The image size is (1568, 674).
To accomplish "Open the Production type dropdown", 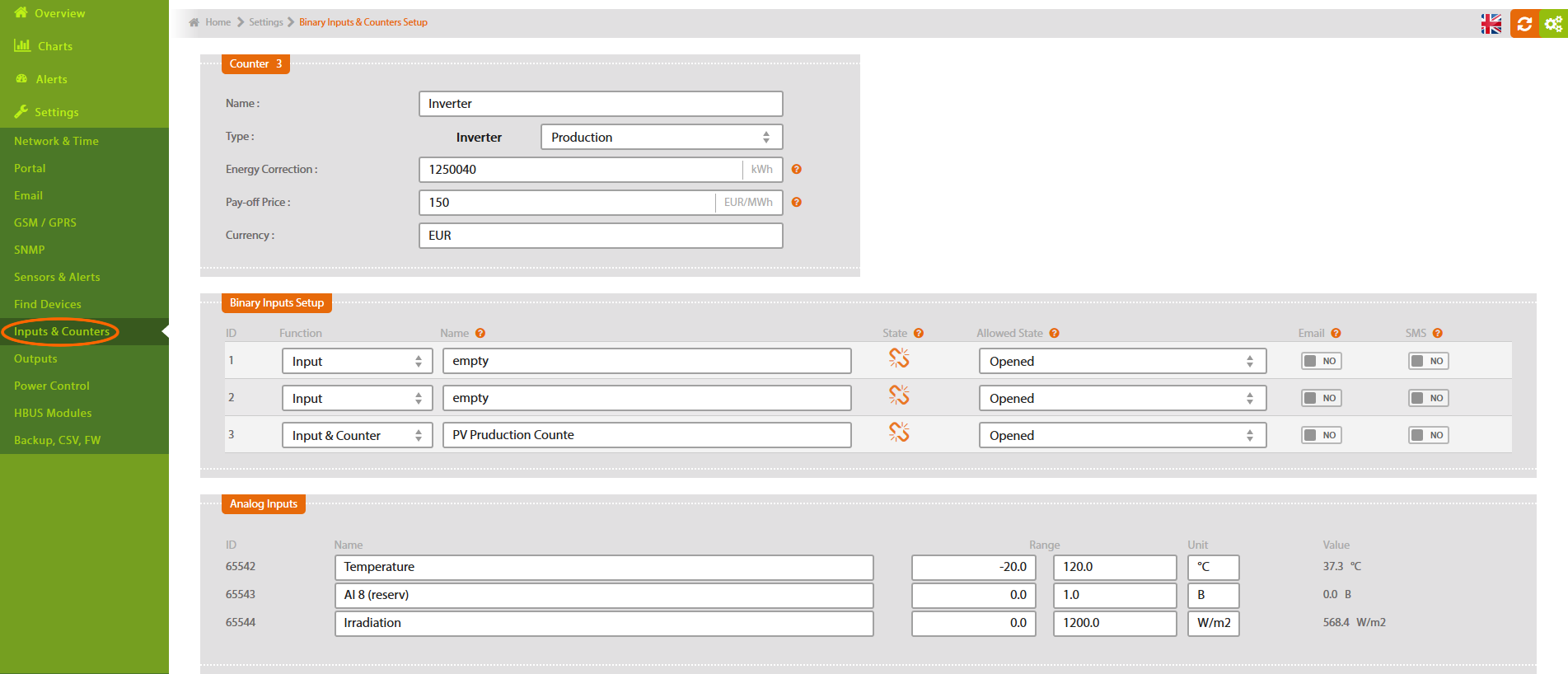I will click(661, 138).
